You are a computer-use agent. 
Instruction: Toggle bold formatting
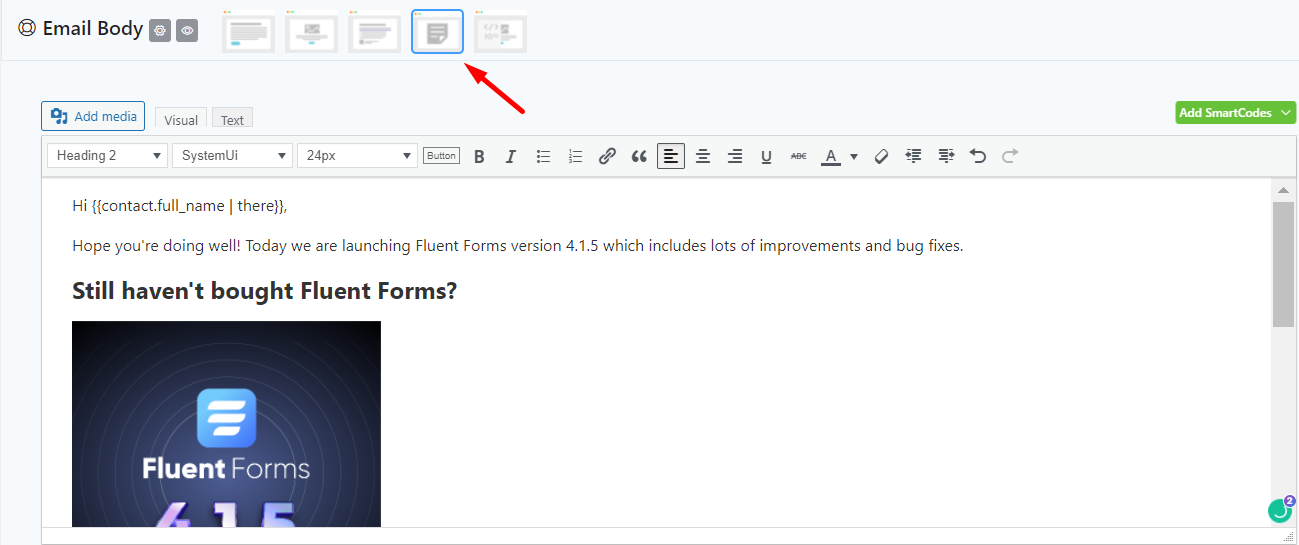(x=479, y=156)
